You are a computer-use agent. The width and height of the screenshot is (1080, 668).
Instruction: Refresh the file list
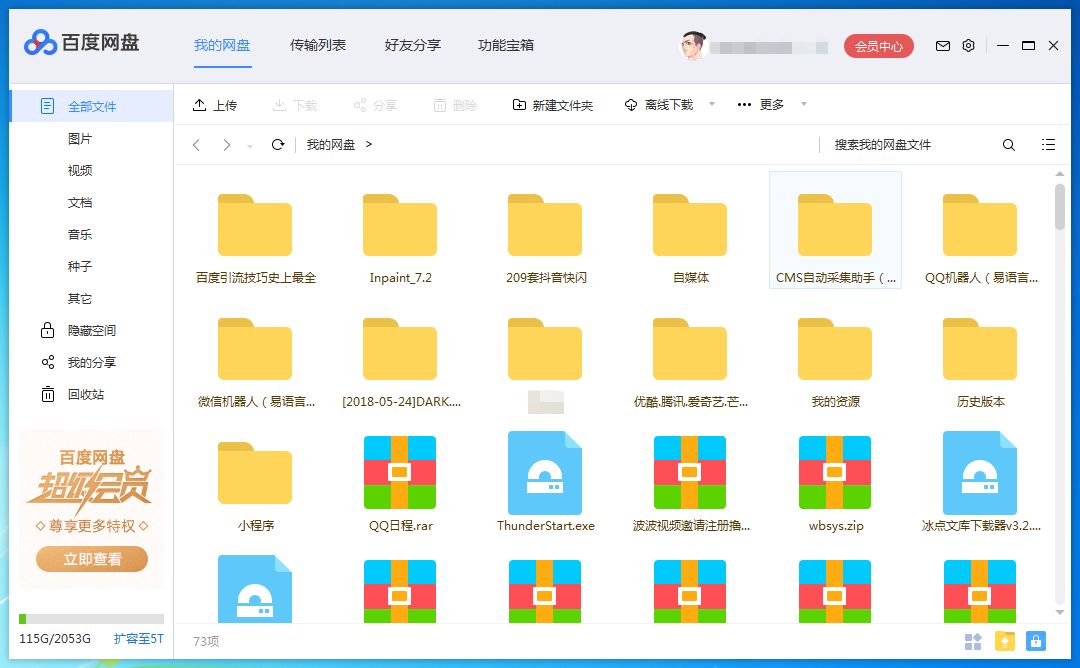pyautogui.click(x=278, y=145)
